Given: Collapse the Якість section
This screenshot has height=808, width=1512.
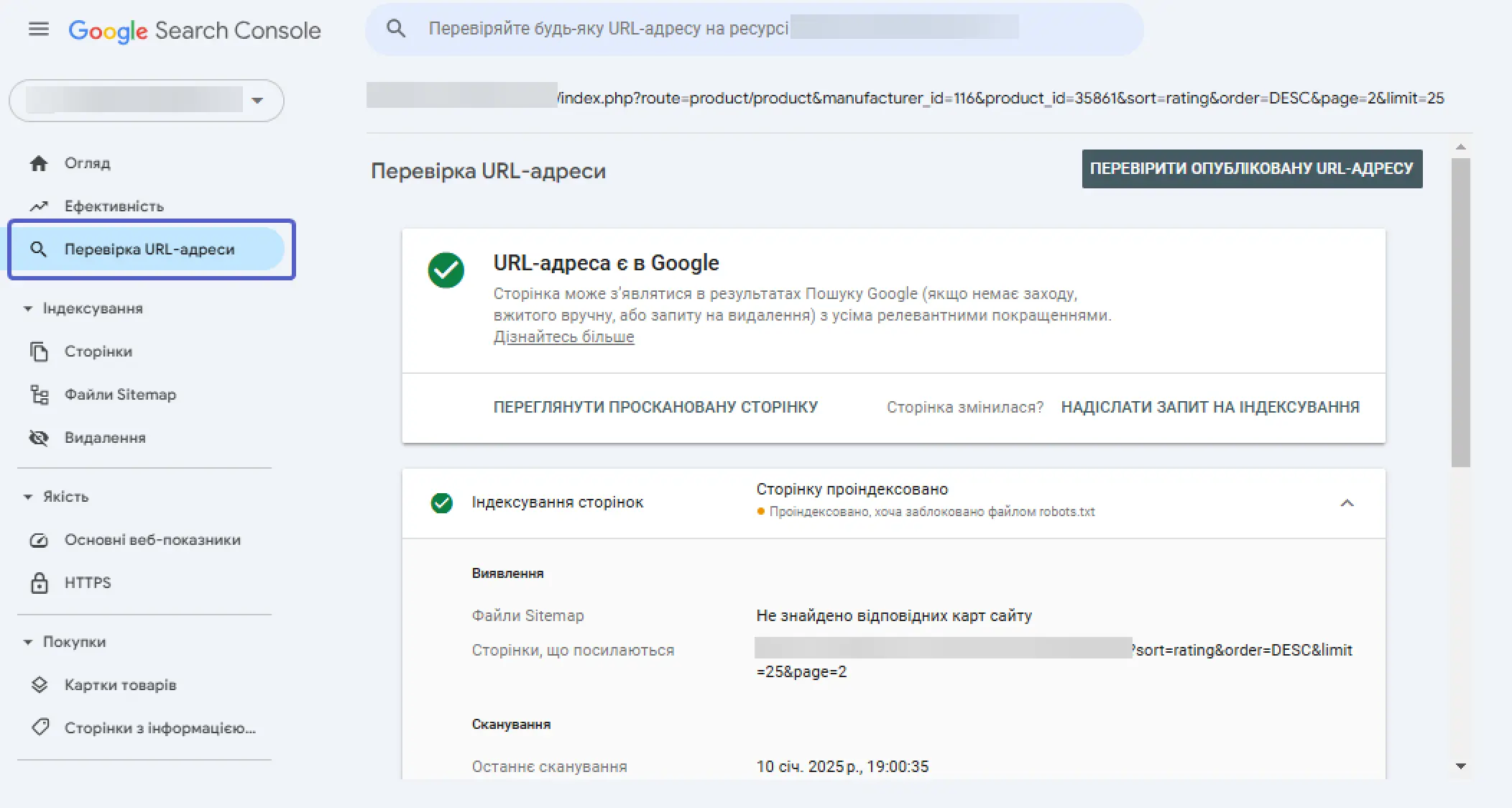Looking at the screenshot, I should pos(28,497).
